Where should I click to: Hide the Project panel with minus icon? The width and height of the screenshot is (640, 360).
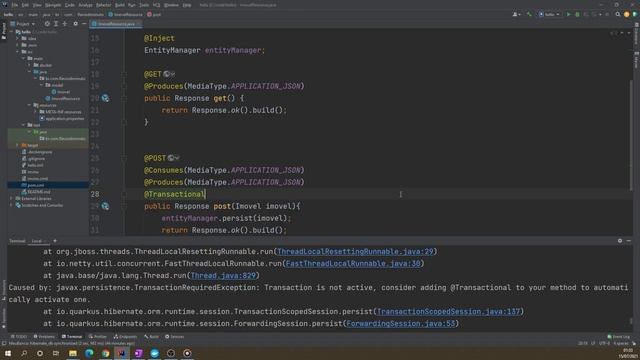pos(84,24)
